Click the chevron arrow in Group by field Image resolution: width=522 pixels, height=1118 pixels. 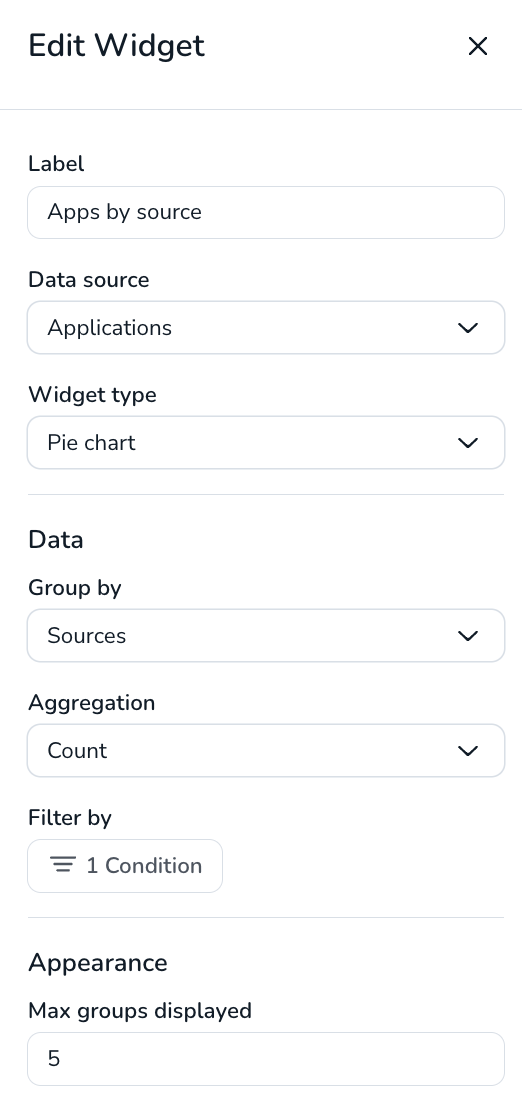point(468,636)
